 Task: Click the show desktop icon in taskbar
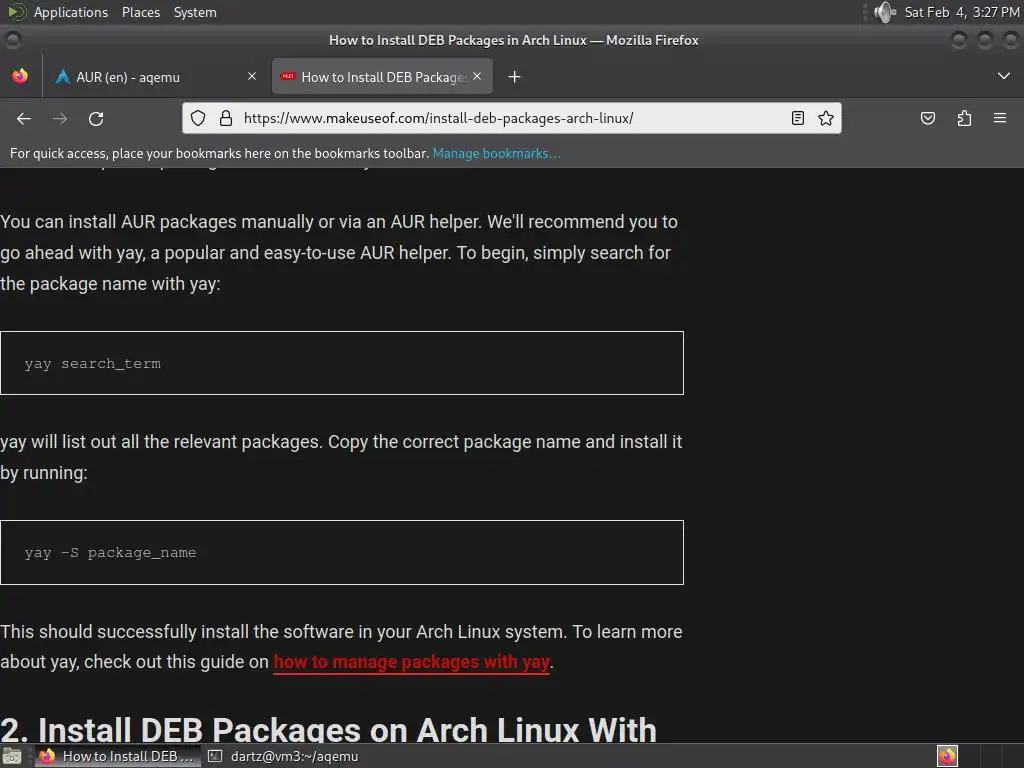click(12, 756)
